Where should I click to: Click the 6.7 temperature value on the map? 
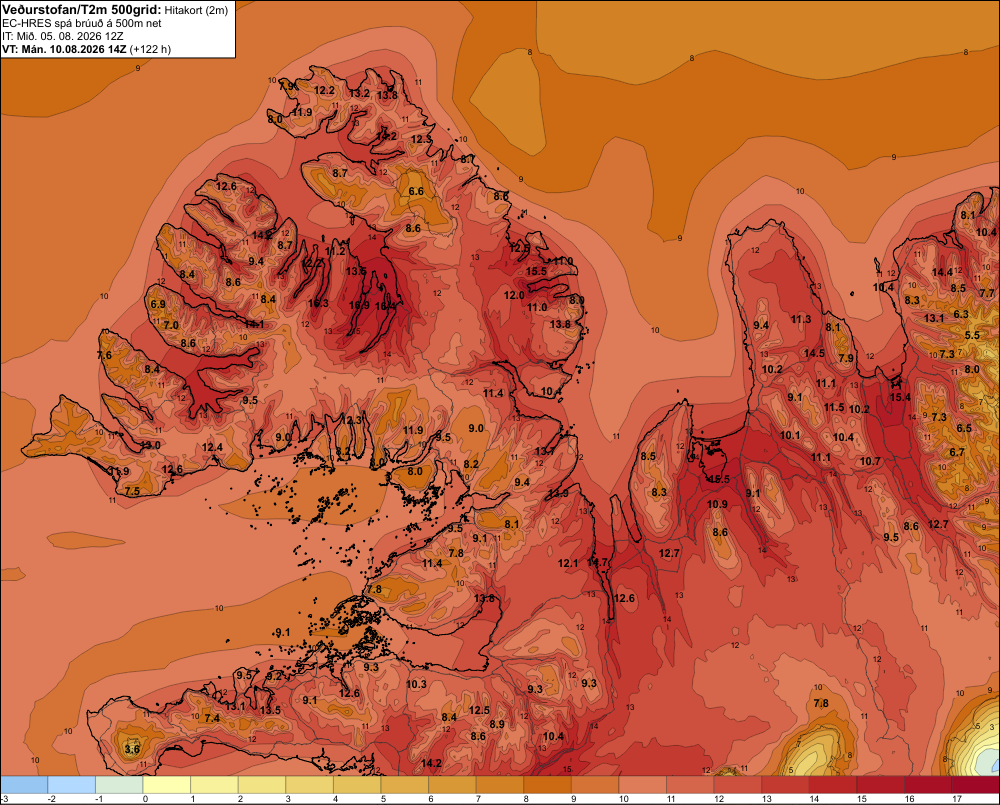[957, 452]
